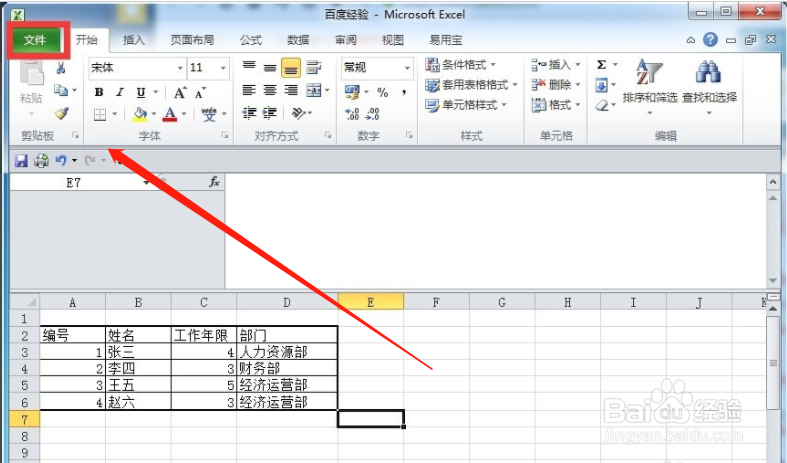
Task: Click the Name Box showing E7
Action: [74, 183]
